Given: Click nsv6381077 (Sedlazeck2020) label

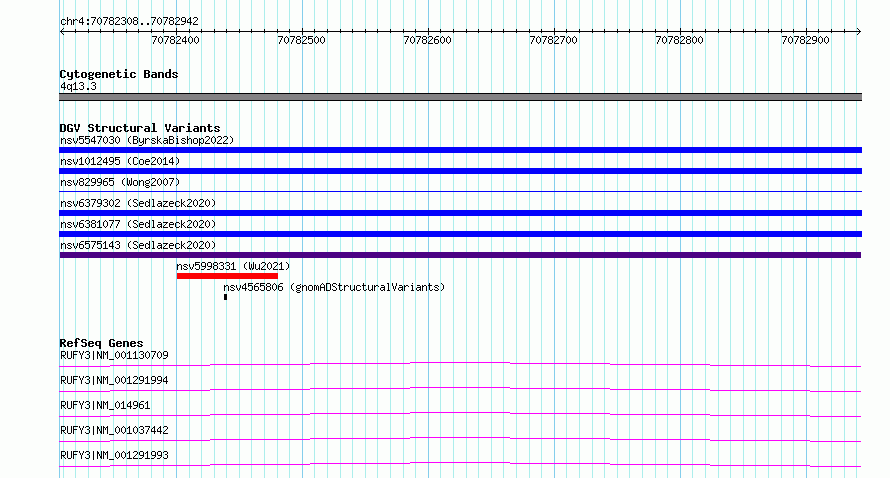Looking at the screenshot, I should point(138,224).
